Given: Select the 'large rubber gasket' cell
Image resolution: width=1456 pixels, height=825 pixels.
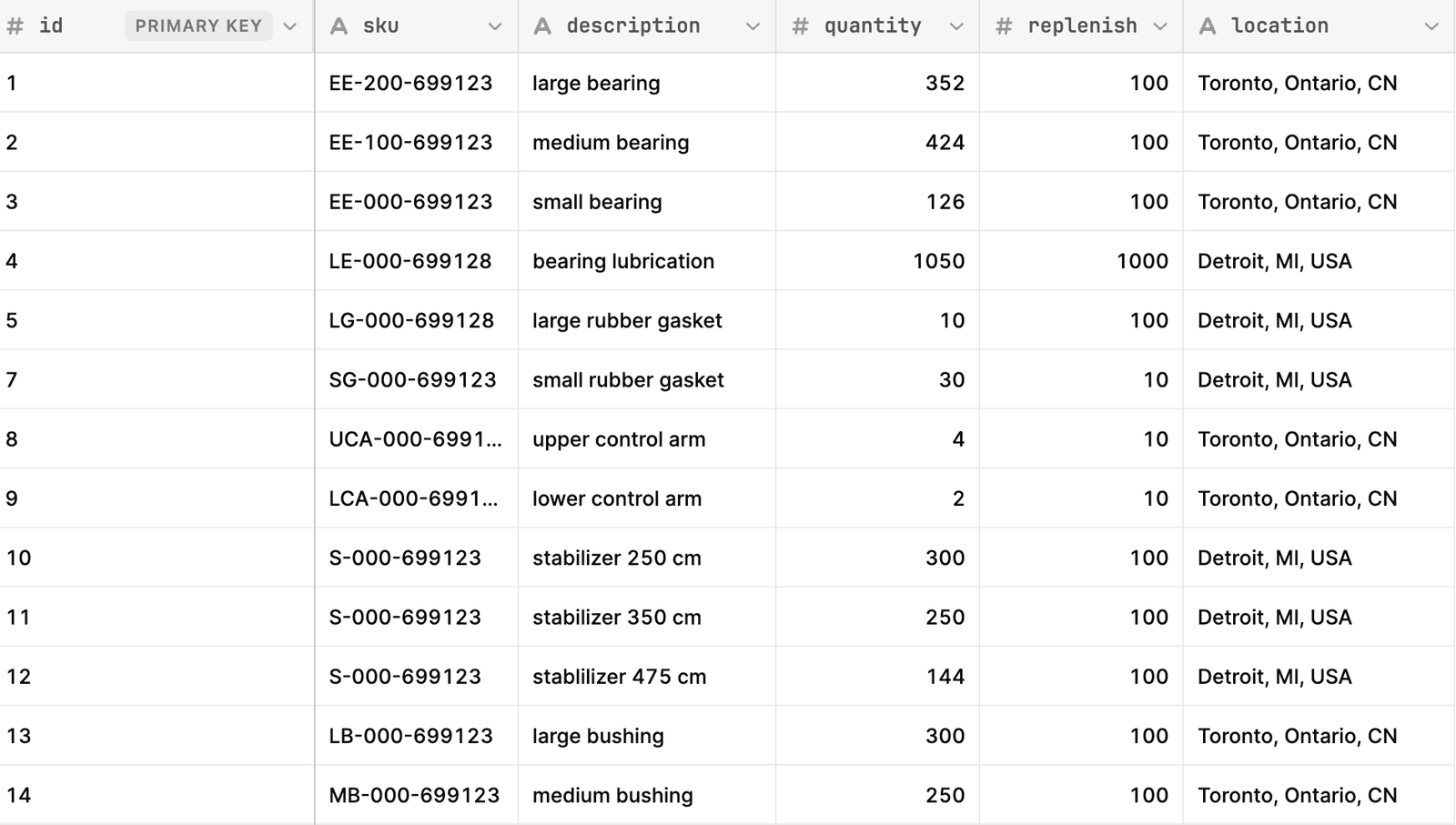Looking at the screenshot, I should (x=647, y=320).
